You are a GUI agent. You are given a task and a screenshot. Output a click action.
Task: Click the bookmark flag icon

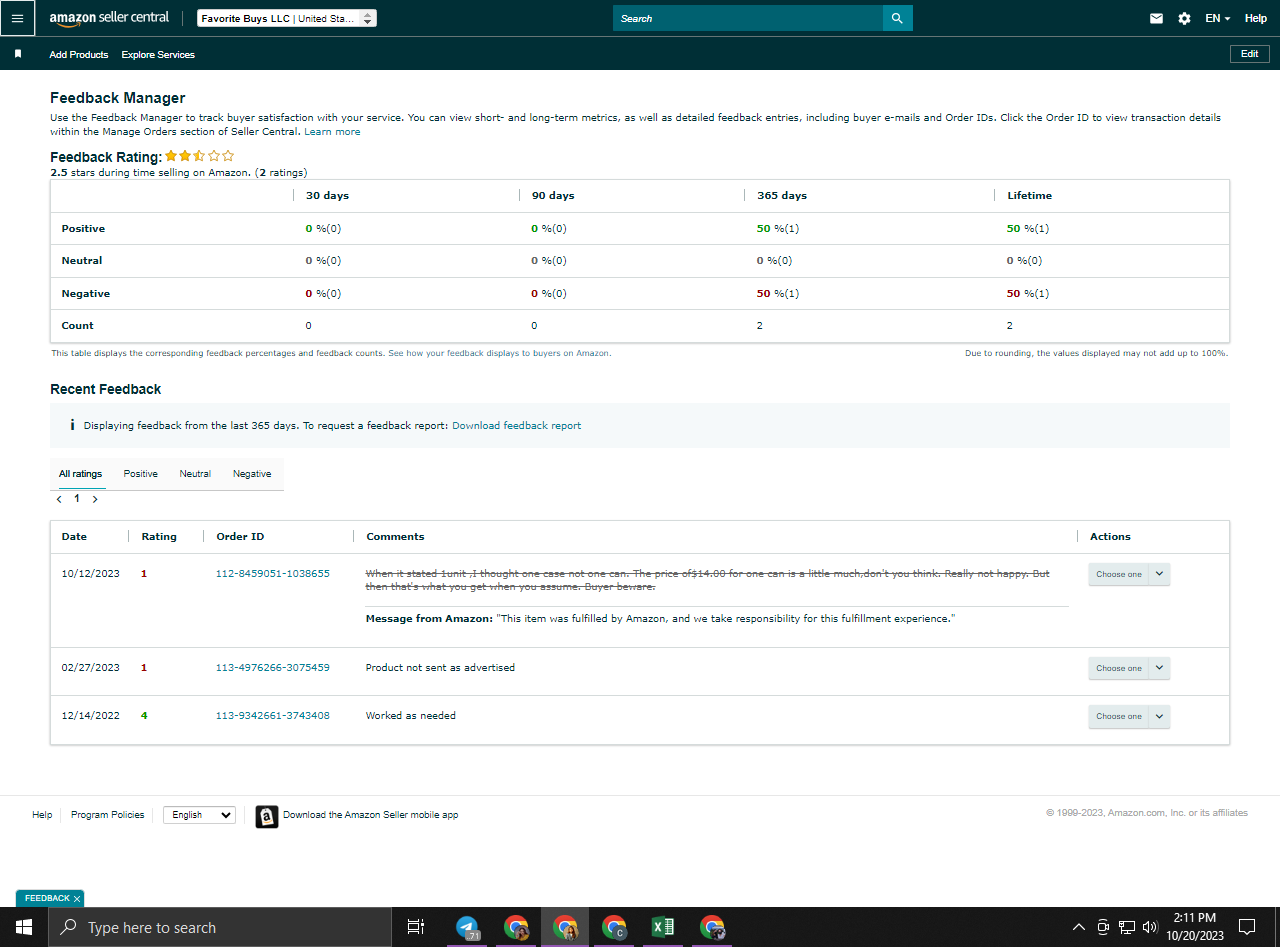coord(18,54)
